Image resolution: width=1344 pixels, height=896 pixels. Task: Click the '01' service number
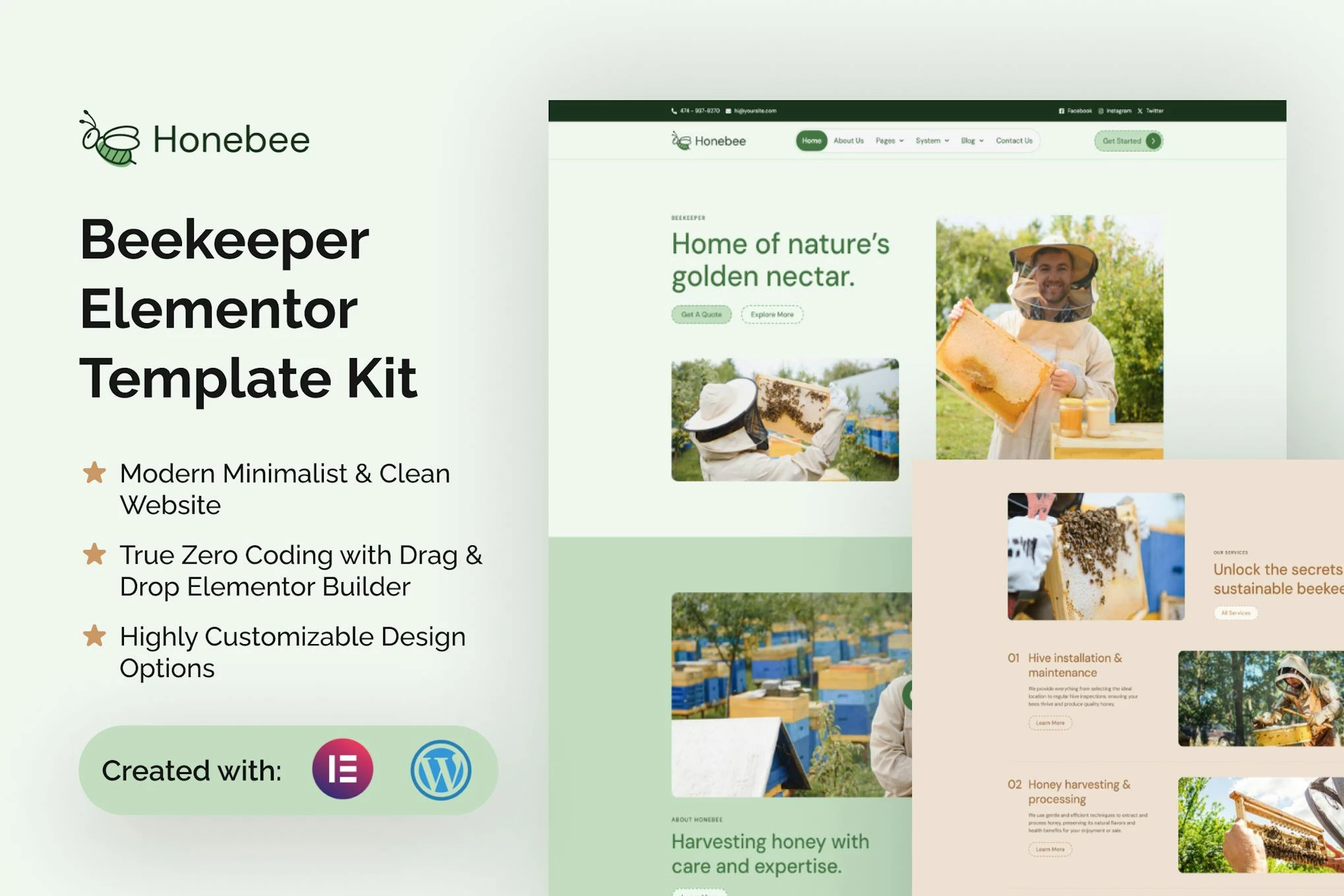1014,658
